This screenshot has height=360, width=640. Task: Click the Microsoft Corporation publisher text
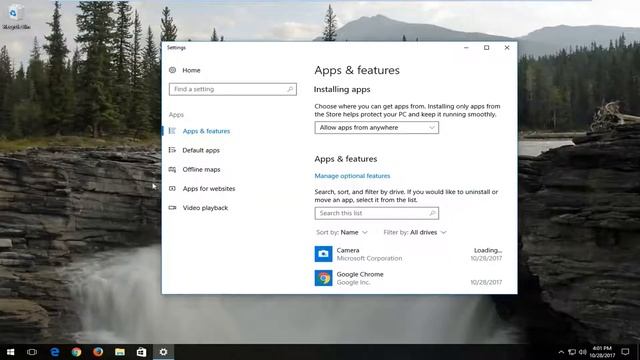pyautogui.click(x=369, y=258)
